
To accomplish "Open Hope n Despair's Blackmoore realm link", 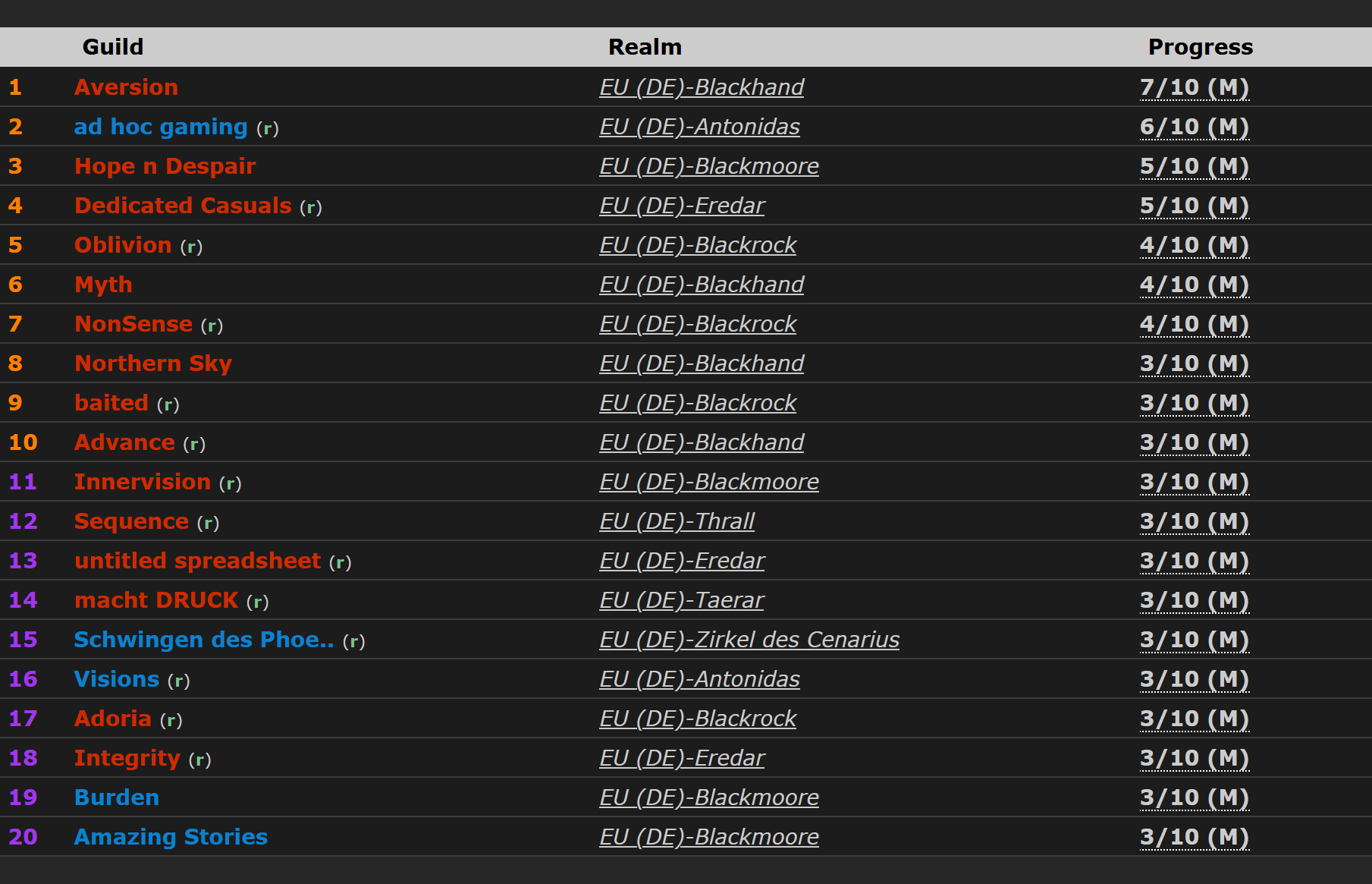I will coord(709,166).
